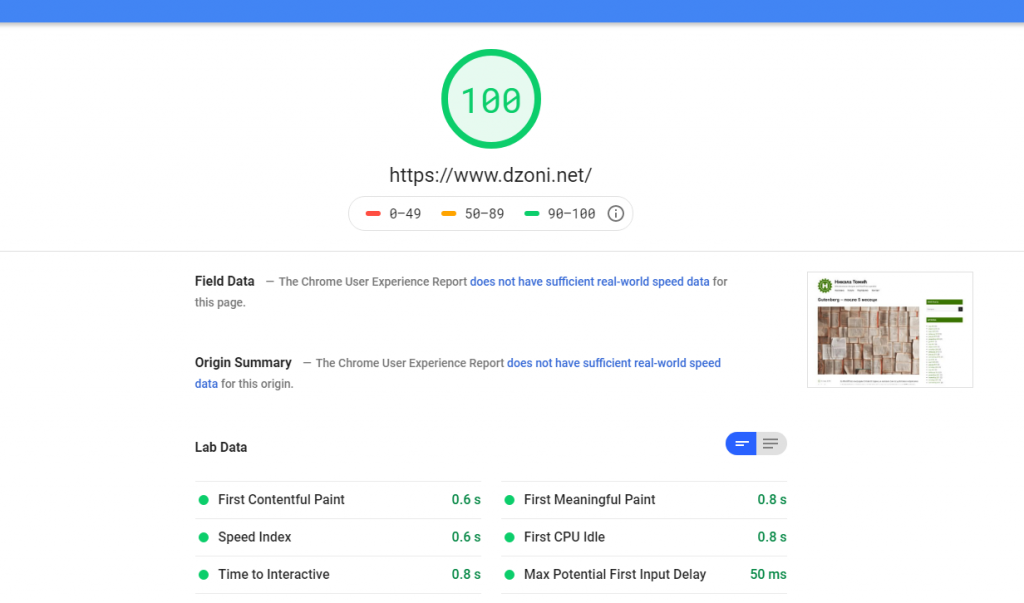Screen dimensions: 1024x603
Task: Click the green dot beside Time to Interactive
Action: point(204,575)
